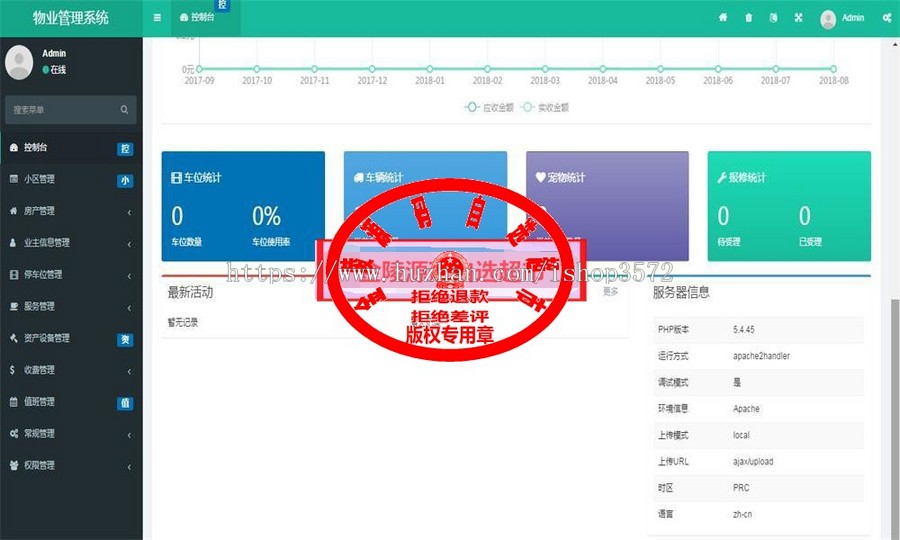Click the gavel icon beside 资产设备管理
Image resolution: width=900 pixels, height=540 pixels.
pyautogui.click(x=13, y=338)
